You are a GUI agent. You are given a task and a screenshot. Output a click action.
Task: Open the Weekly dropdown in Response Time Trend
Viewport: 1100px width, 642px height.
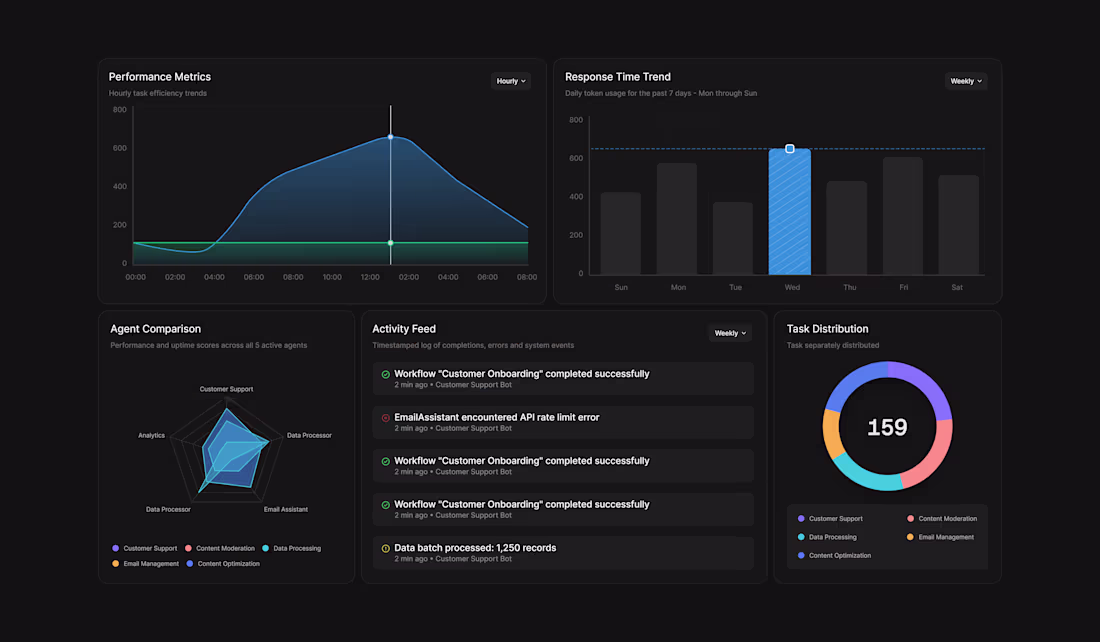tap(965, 81)
